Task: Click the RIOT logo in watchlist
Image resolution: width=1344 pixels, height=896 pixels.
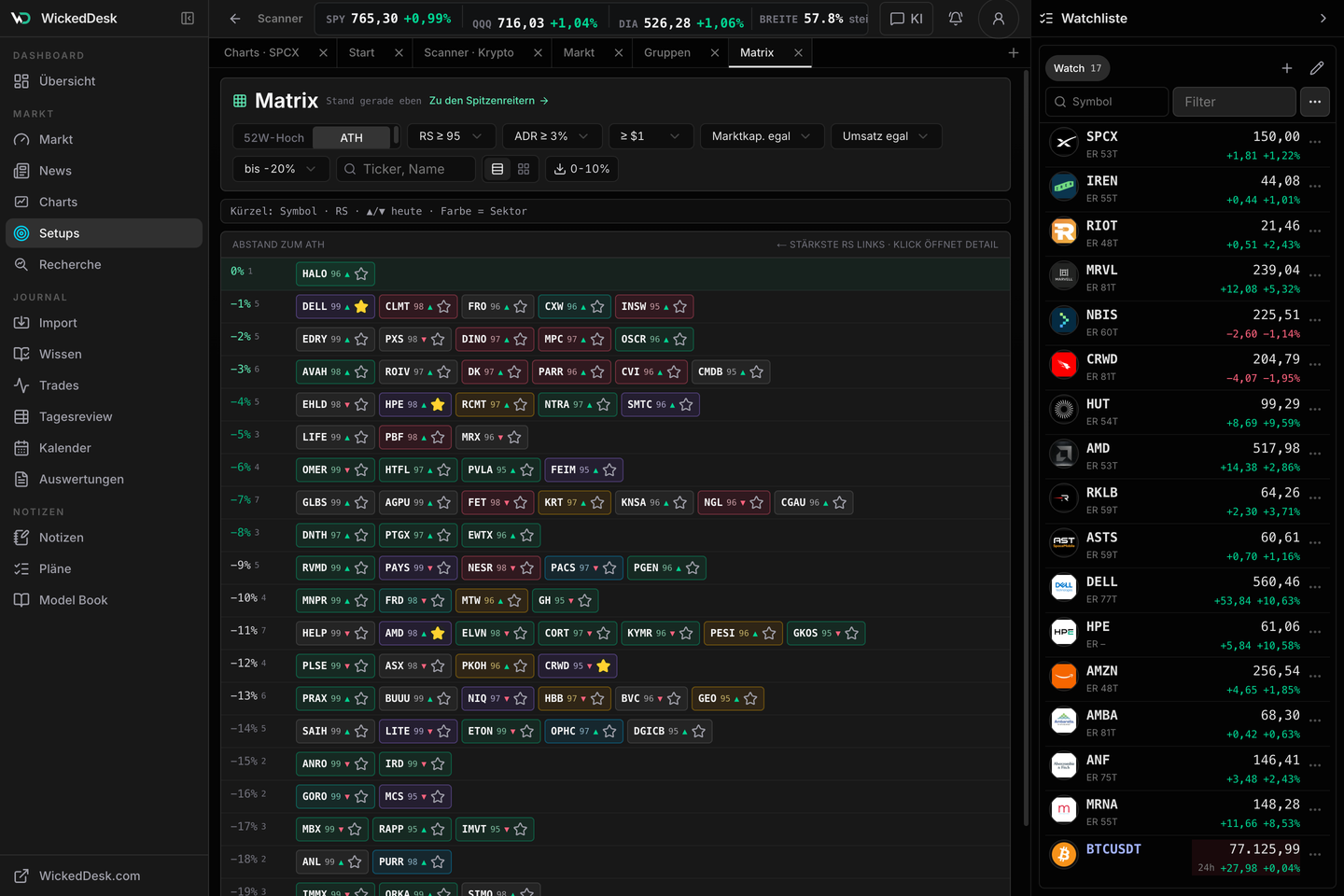Action: pos(1064,231)
